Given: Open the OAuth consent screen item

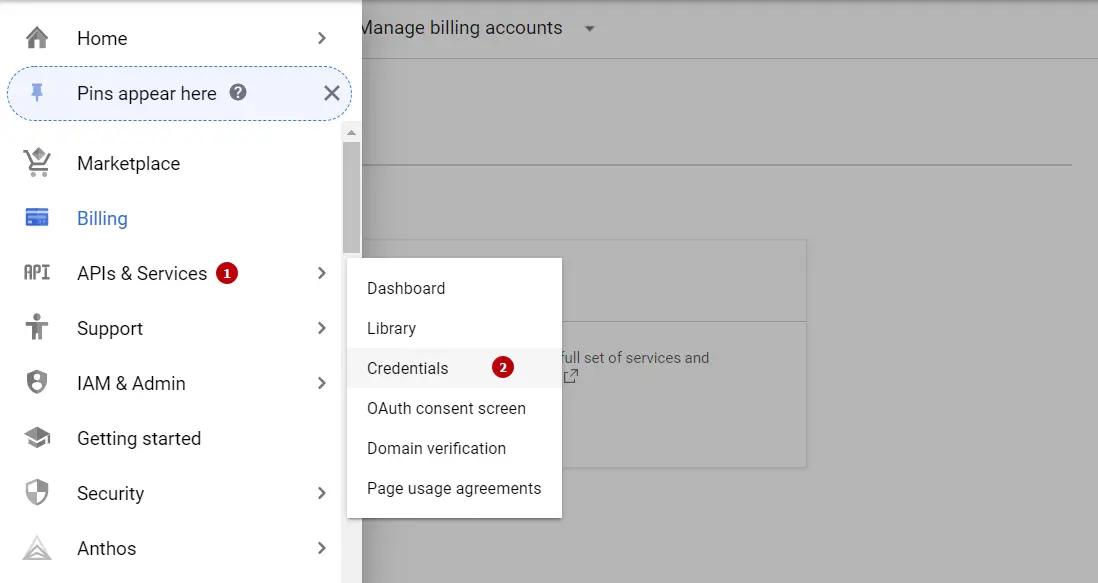Looking at the screenshot, I should [x=446, y=408].
